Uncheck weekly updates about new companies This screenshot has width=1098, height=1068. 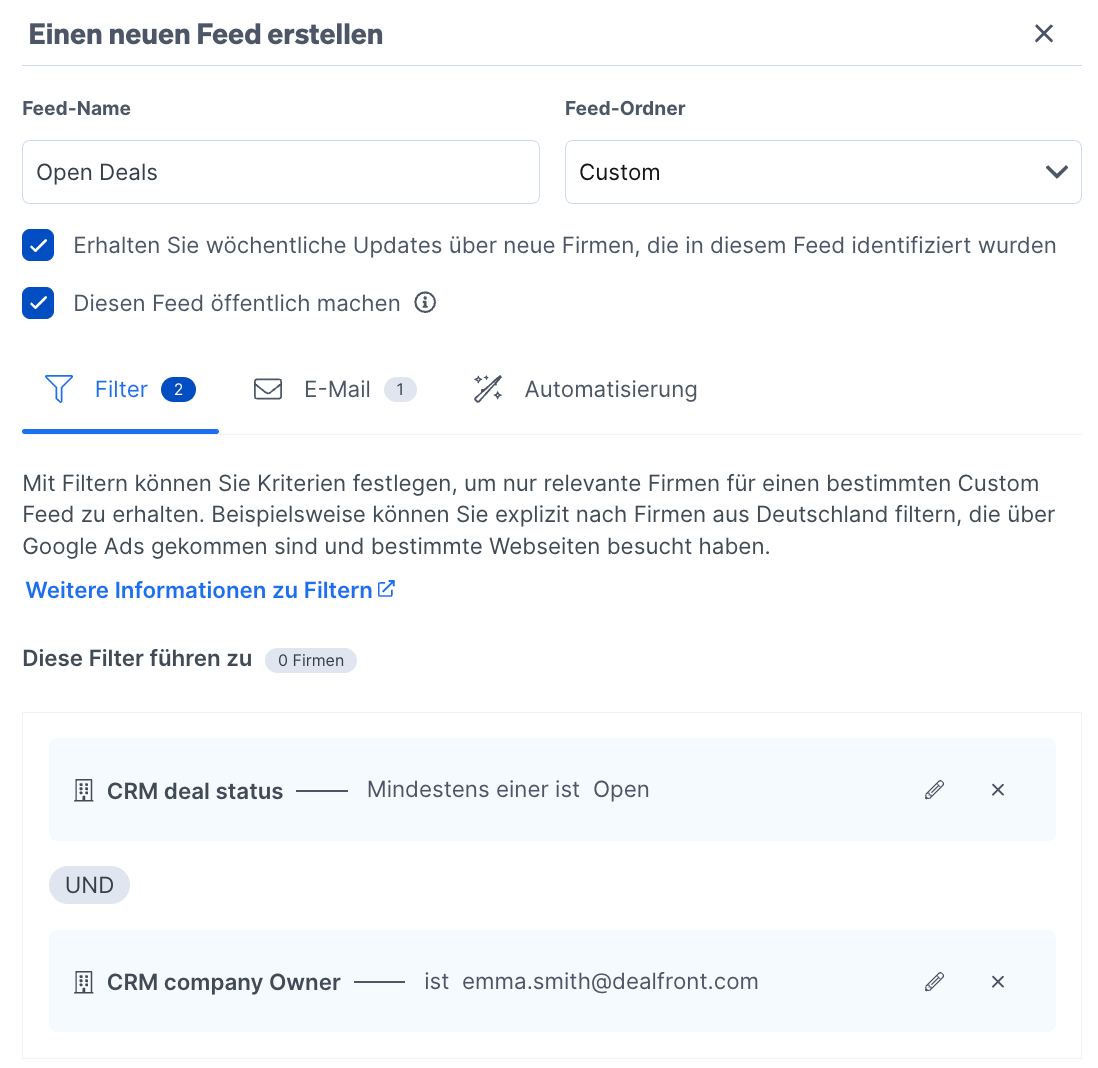point(38,244)
